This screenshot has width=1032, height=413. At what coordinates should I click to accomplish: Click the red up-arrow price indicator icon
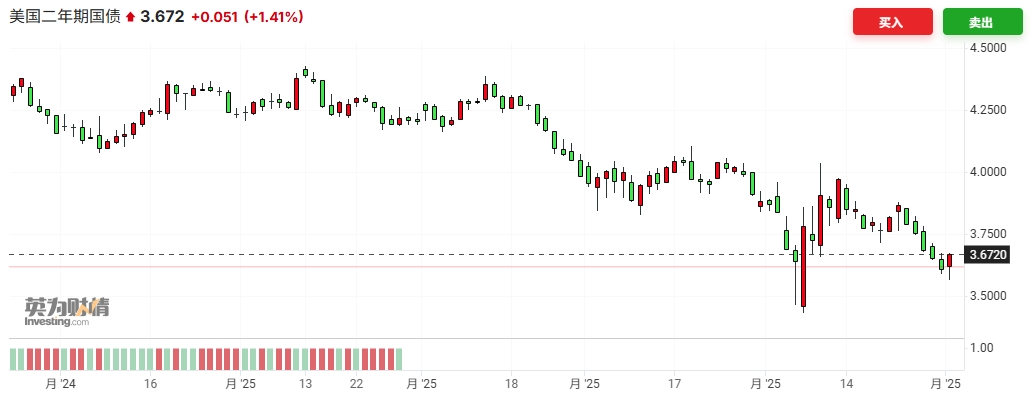click(130, 18)
